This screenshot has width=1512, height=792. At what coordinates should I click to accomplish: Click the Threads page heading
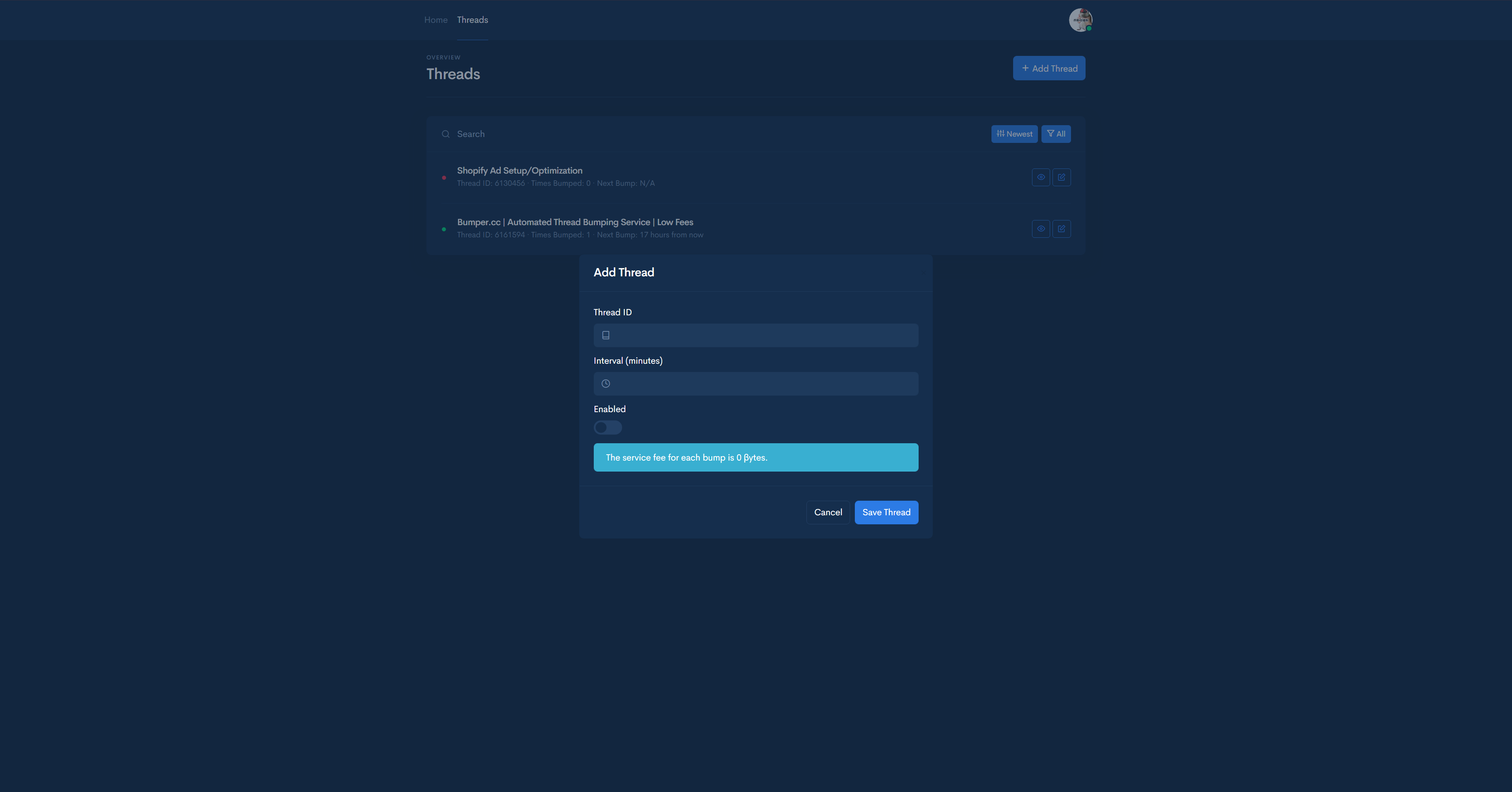pos(453,74)
